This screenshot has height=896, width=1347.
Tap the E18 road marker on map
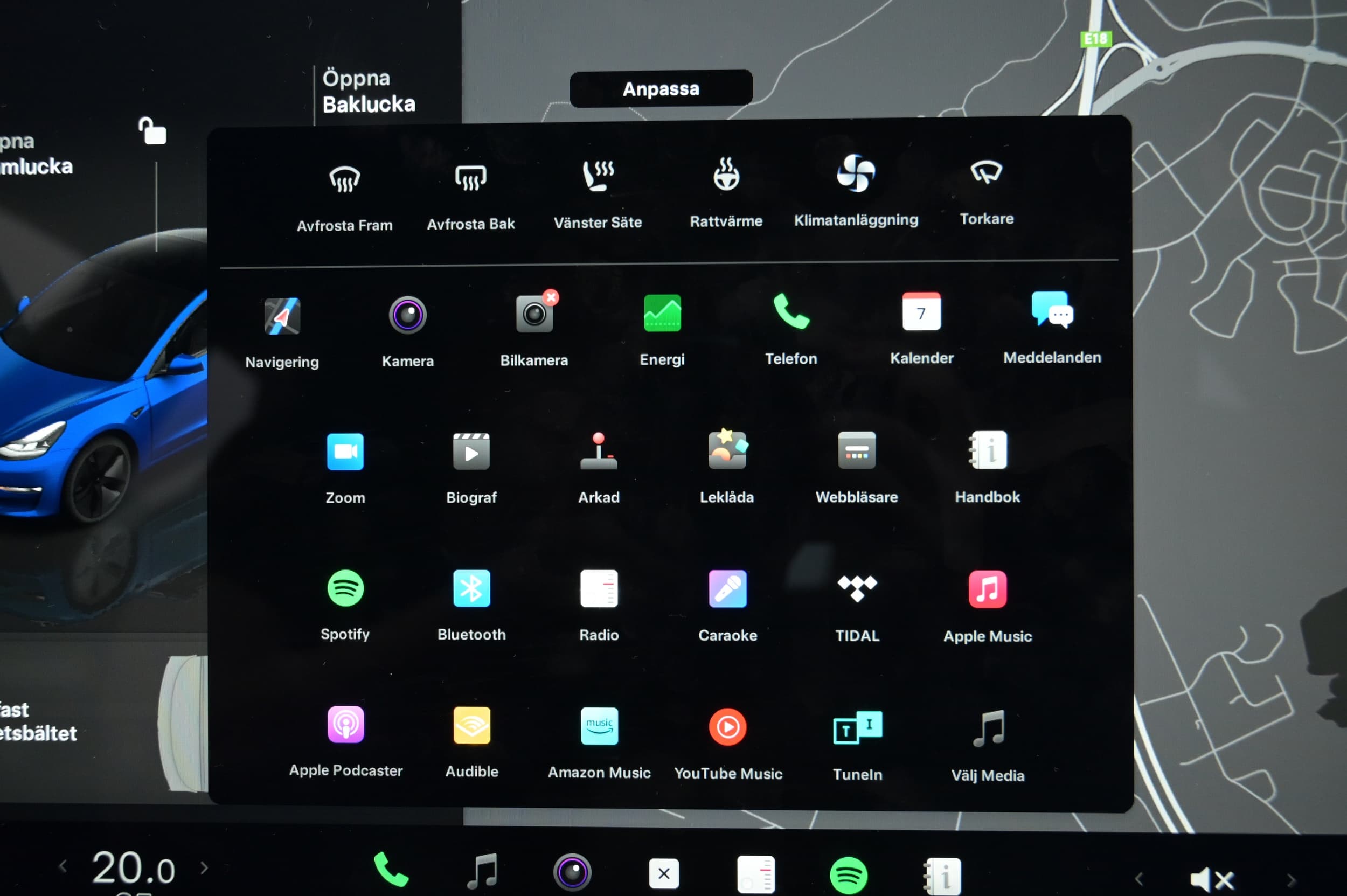pyautogui.click(x=1095, y=39)
